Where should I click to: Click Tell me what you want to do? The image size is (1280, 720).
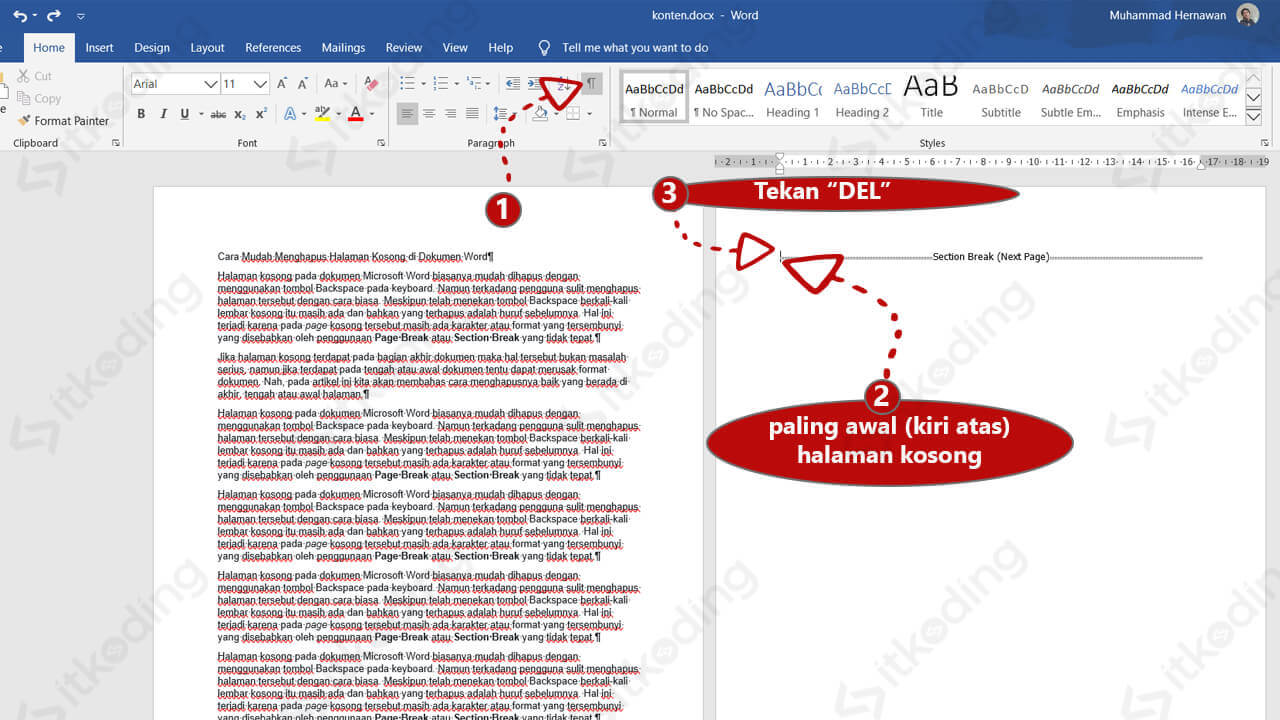(623, 47)
